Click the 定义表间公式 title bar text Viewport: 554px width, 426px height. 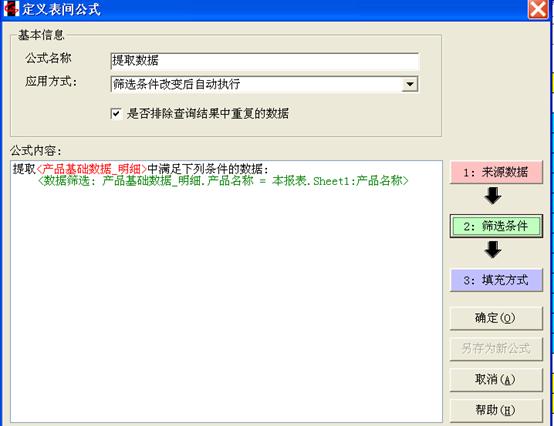click(61, 9)
